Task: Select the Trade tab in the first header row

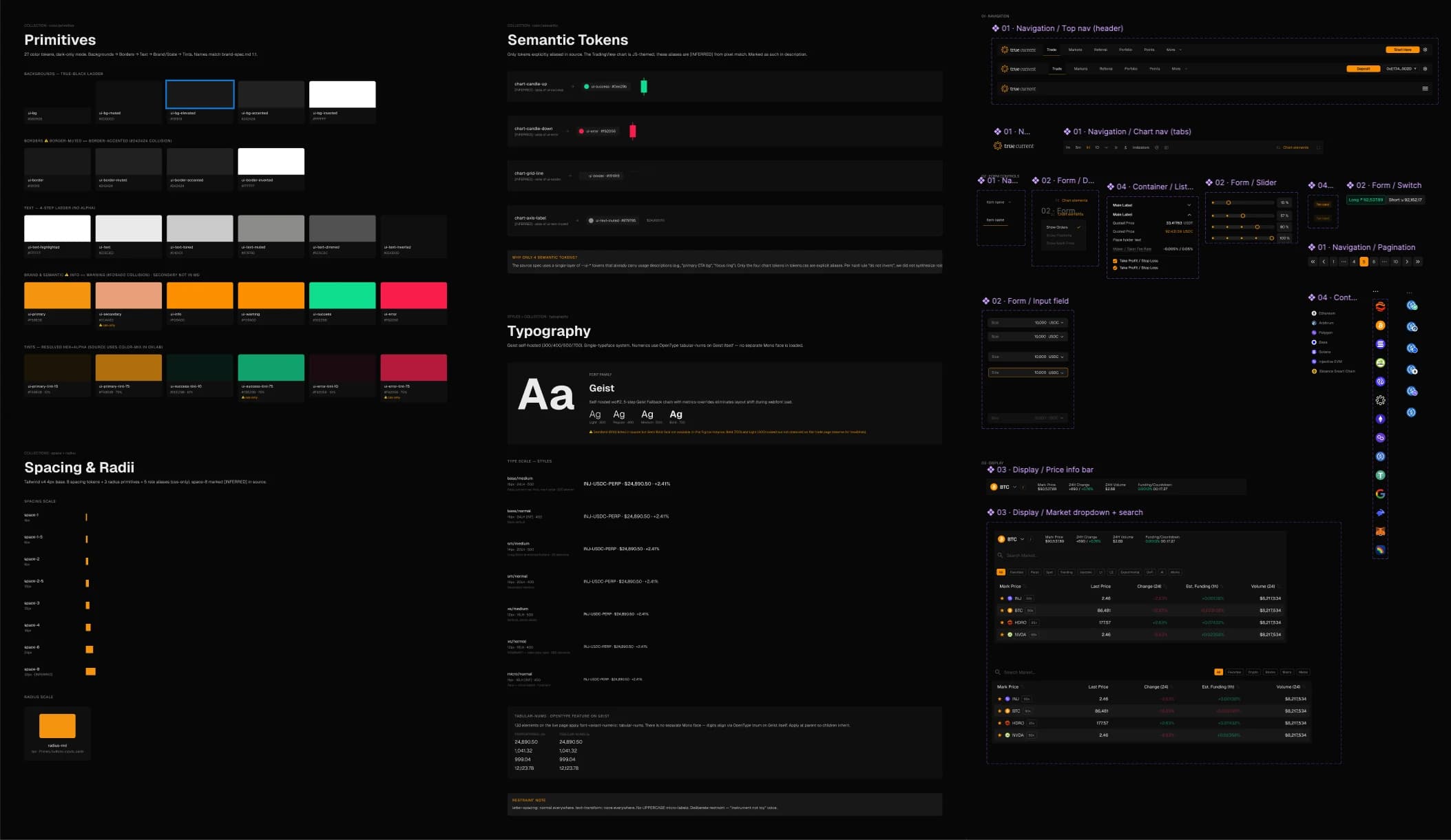Action: tap(1052, 50)
